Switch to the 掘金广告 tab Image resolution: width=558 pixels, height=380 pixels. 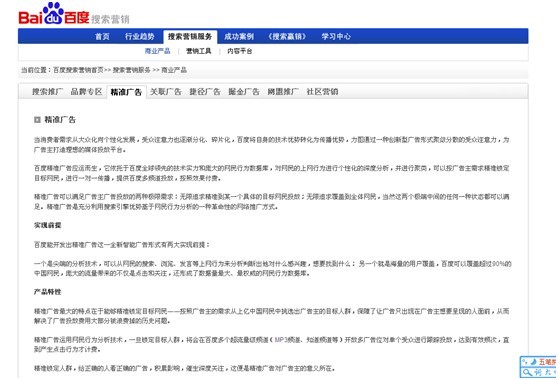point(244,92)
